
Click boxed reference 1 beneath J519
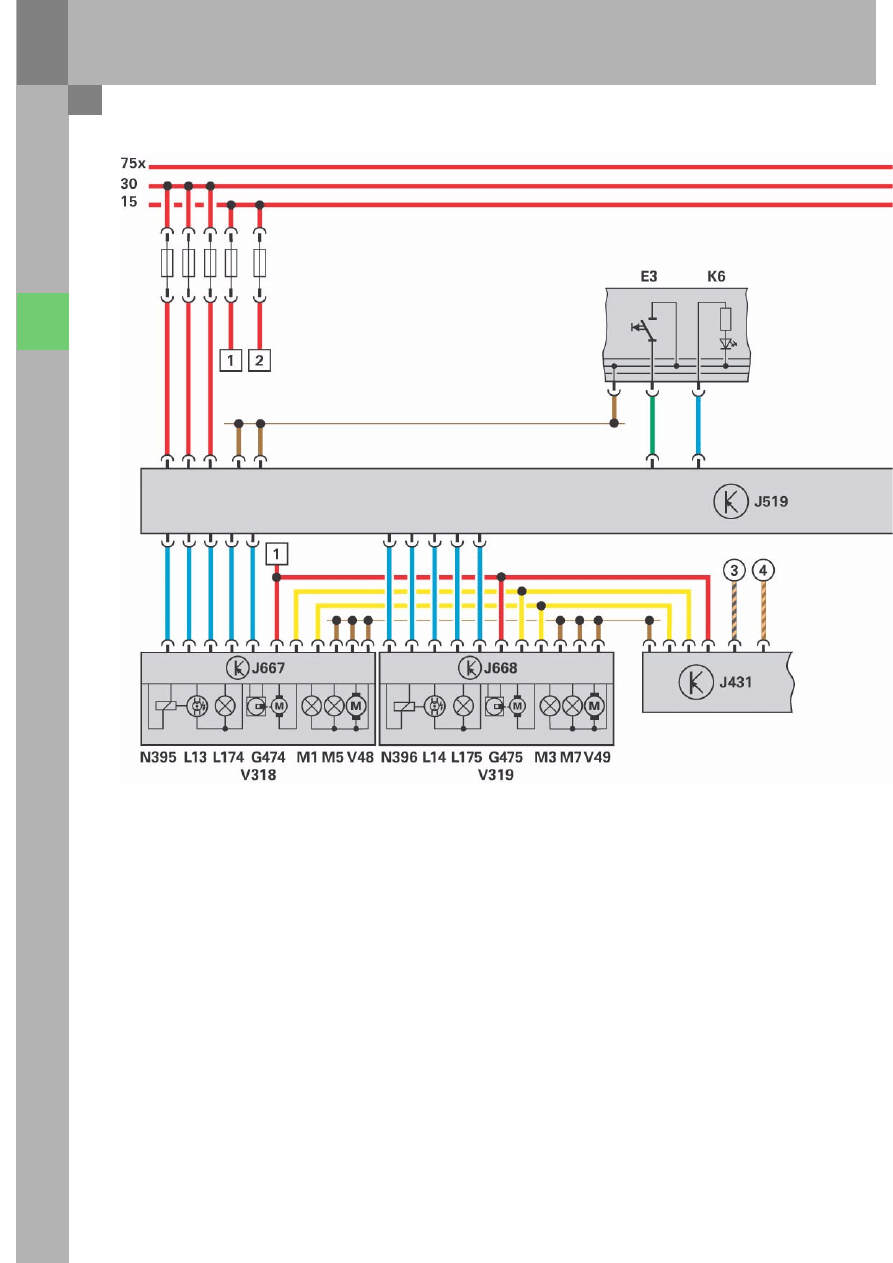[x=277, y=551]
